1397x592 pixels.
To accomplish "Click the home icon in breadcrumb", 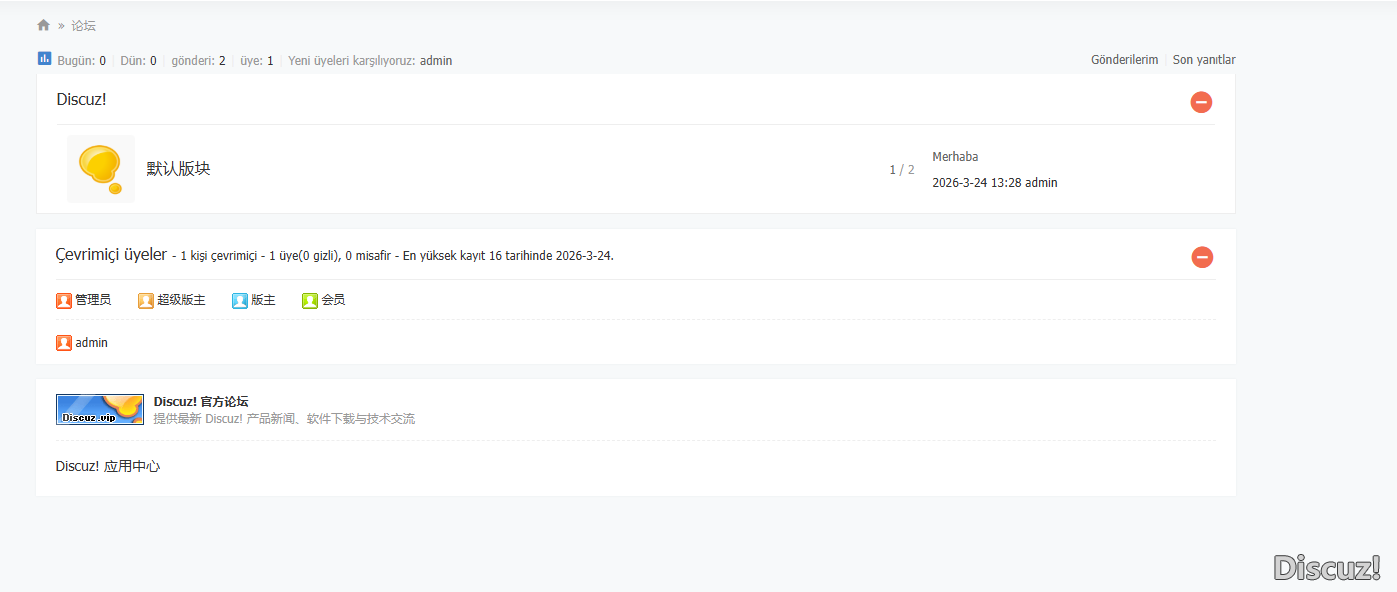I will coord(43,25).
